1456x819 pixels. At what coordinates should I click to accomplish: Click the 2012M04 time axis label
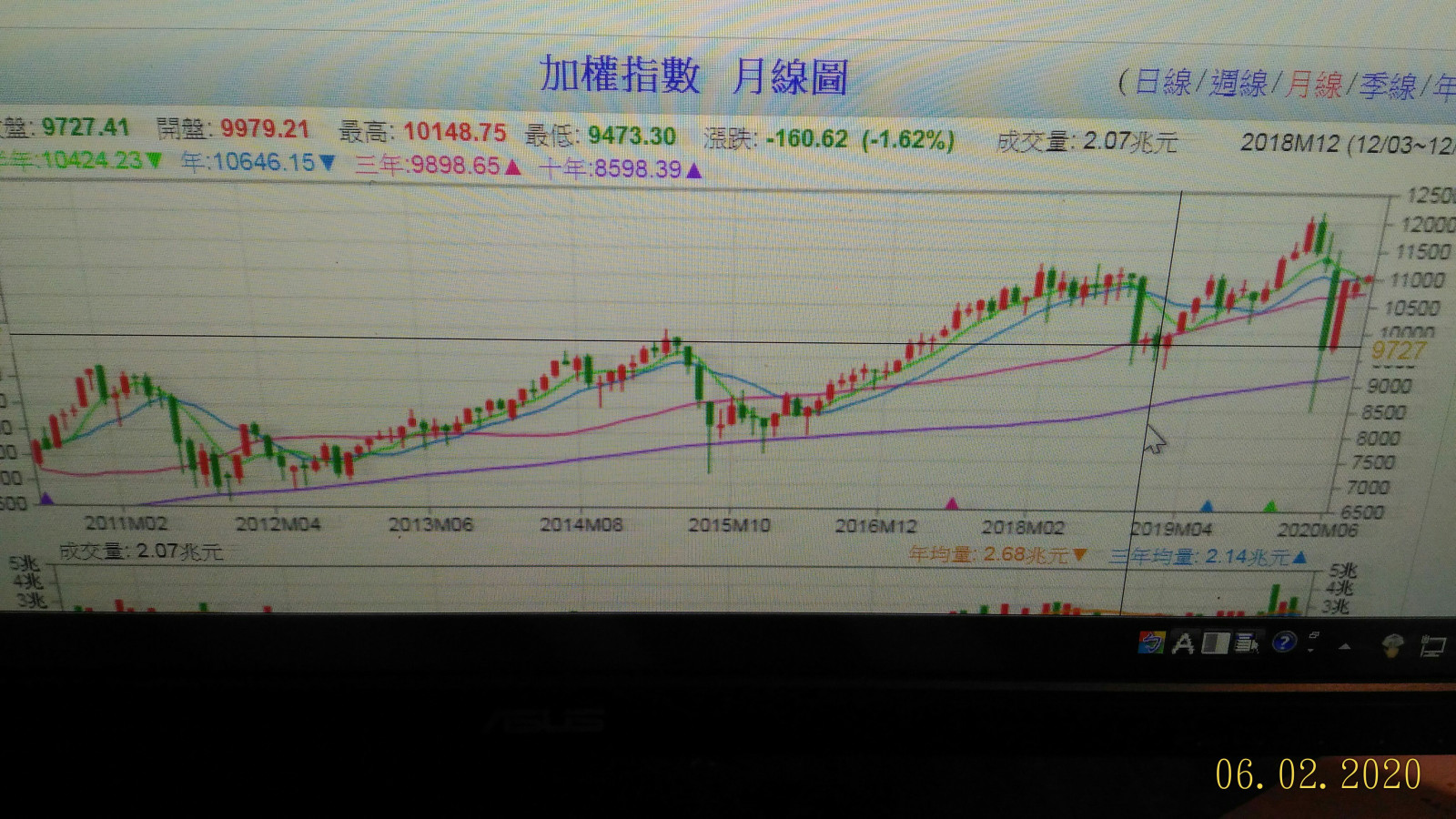click(x=278, y=524)
